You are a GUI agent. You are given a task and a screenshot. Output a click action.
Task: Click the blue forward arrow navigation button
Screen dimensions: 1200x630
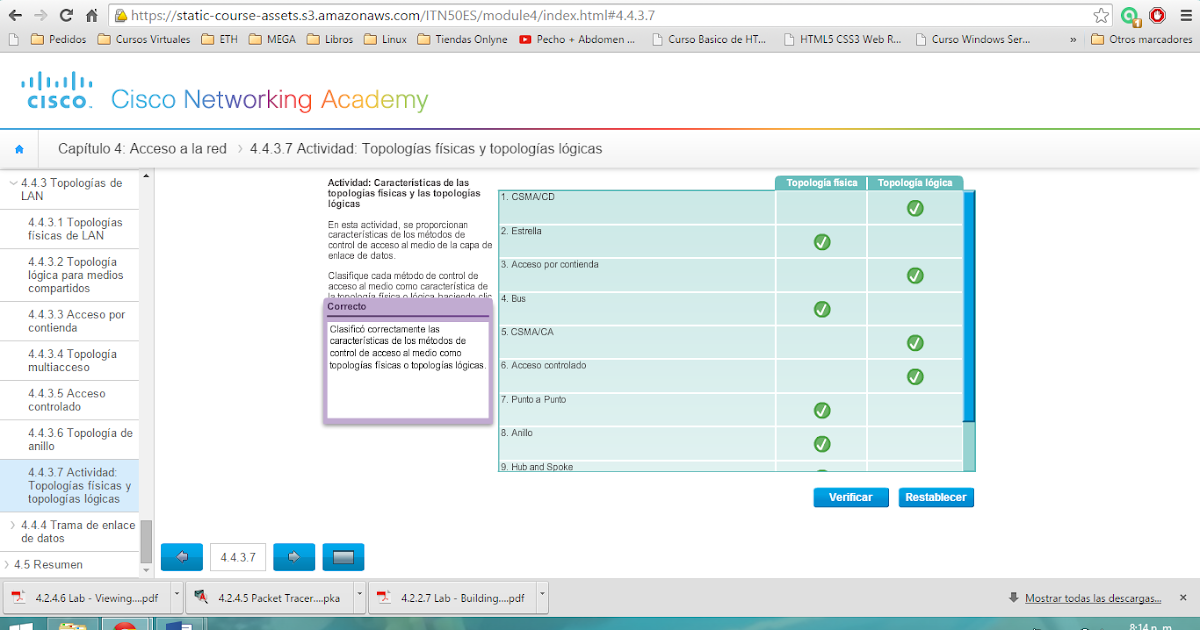tap(293, 557)
